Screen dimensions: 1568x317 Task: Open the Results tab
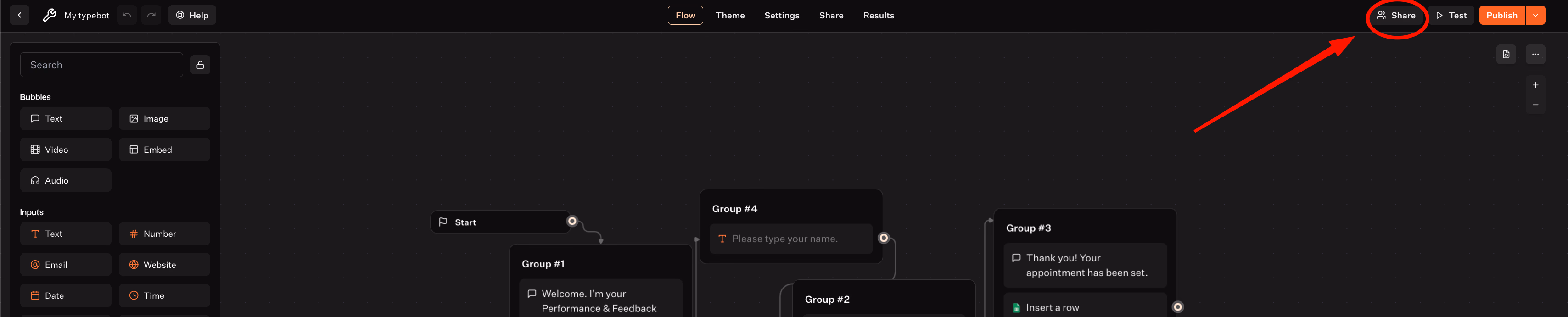click(x=879, y=15)
